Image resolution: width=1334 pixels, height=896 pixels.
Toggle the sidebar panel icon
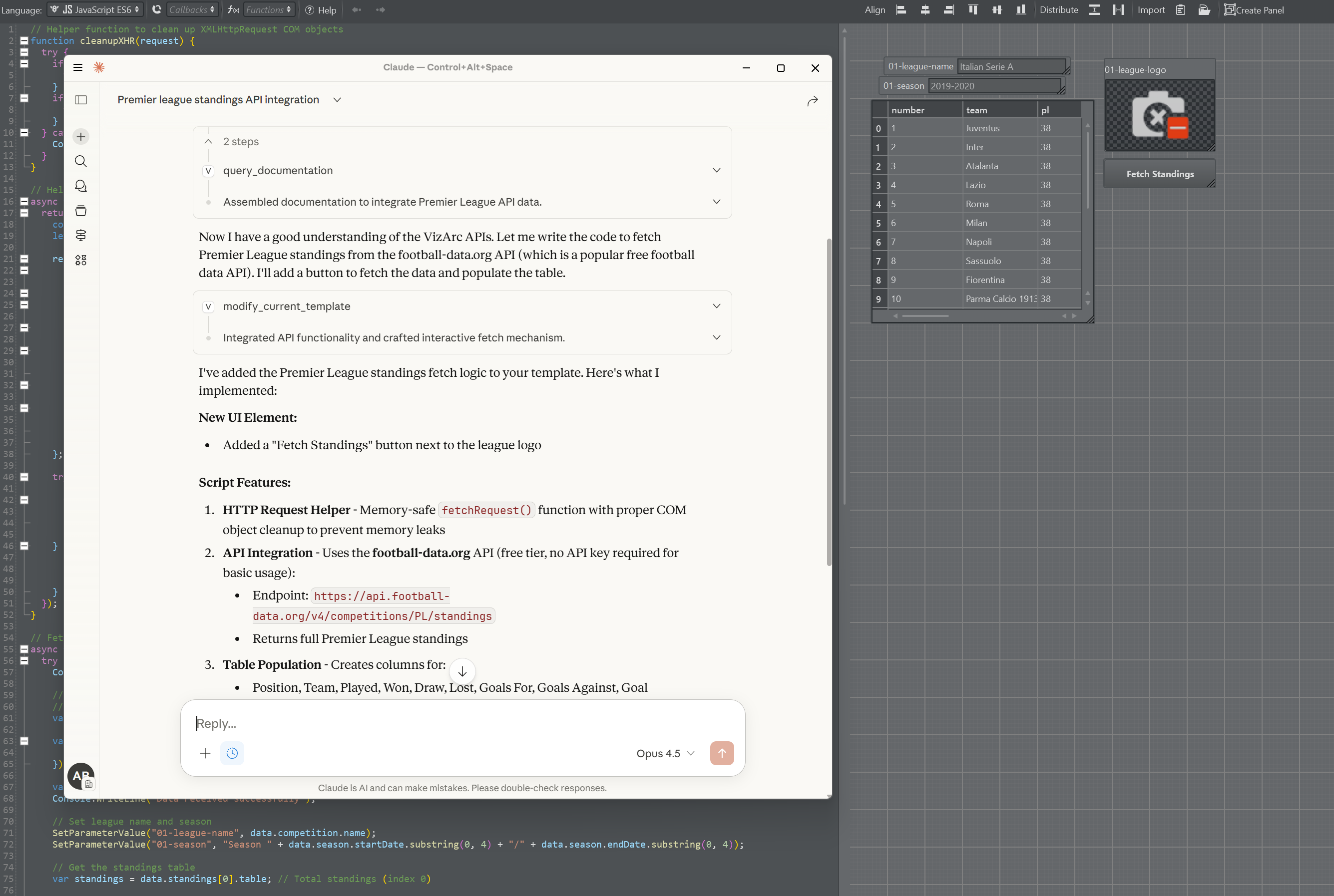[x=80, y=100]
